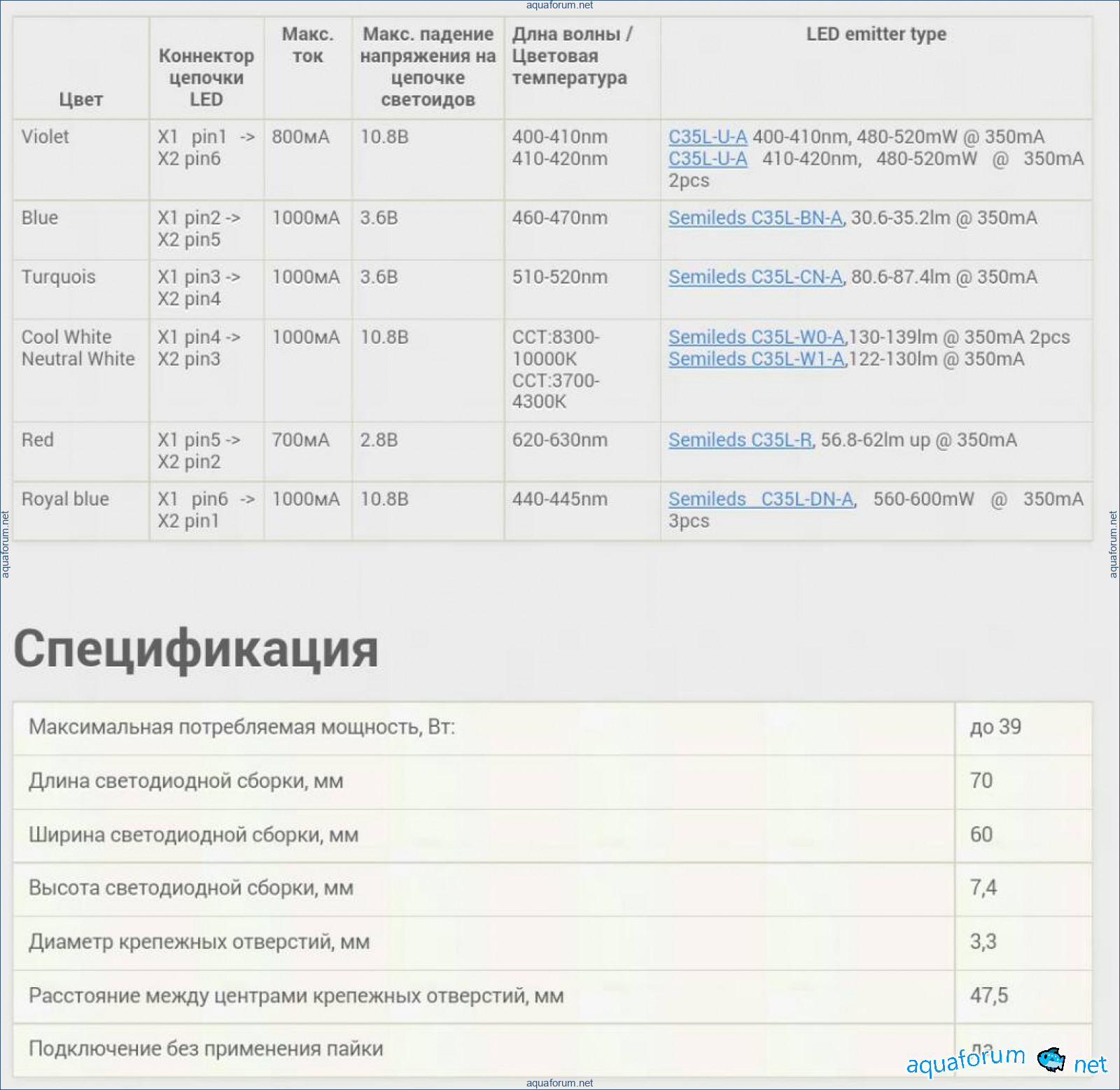Follow the Semileds C35L-DN-A link
The image size is (1120, 1090).
(761, 499)
